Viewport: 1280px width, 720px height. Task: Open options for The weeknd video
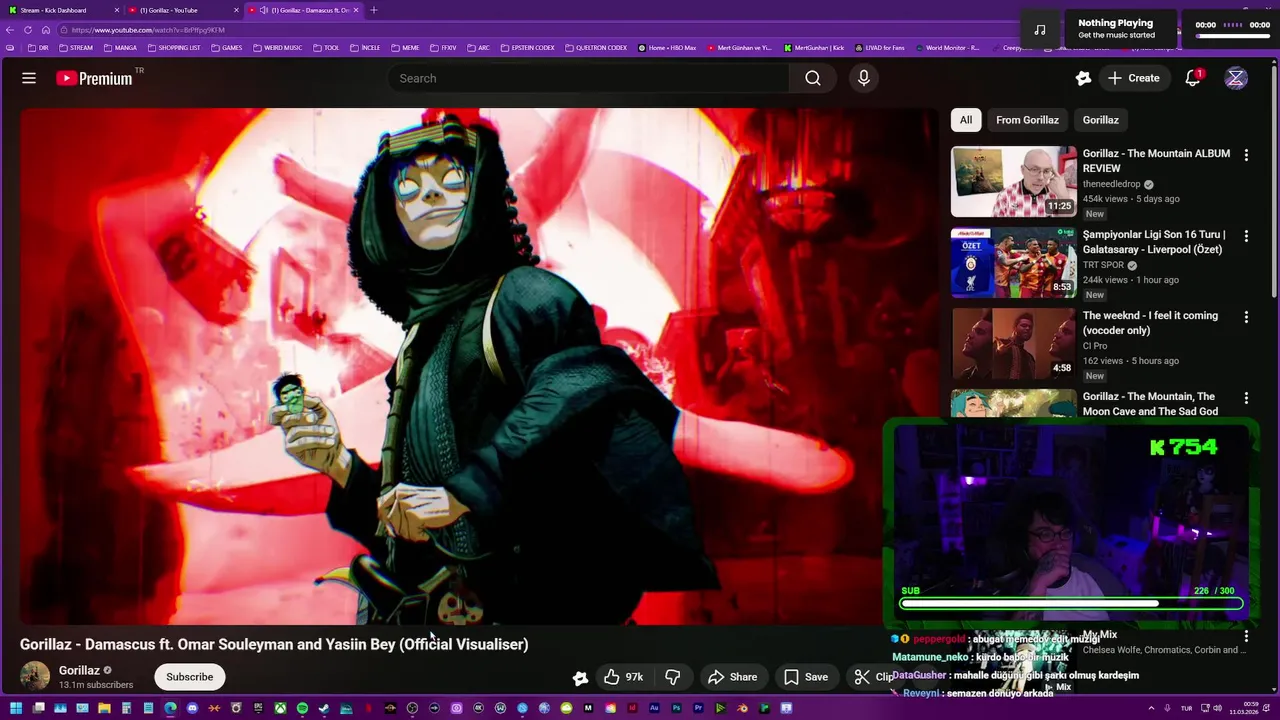[1246, 317]
